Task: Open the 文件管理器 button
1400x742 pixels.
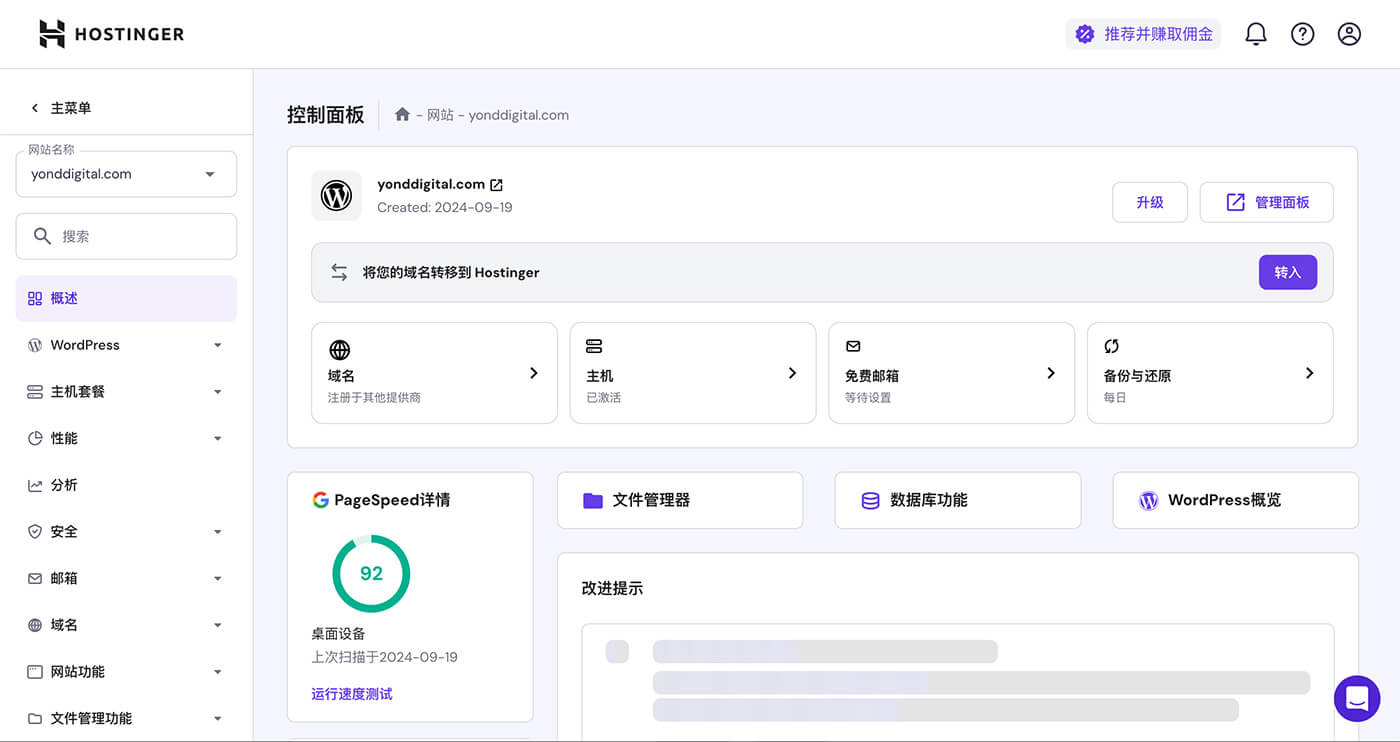Action: click(x=680, y=500)
